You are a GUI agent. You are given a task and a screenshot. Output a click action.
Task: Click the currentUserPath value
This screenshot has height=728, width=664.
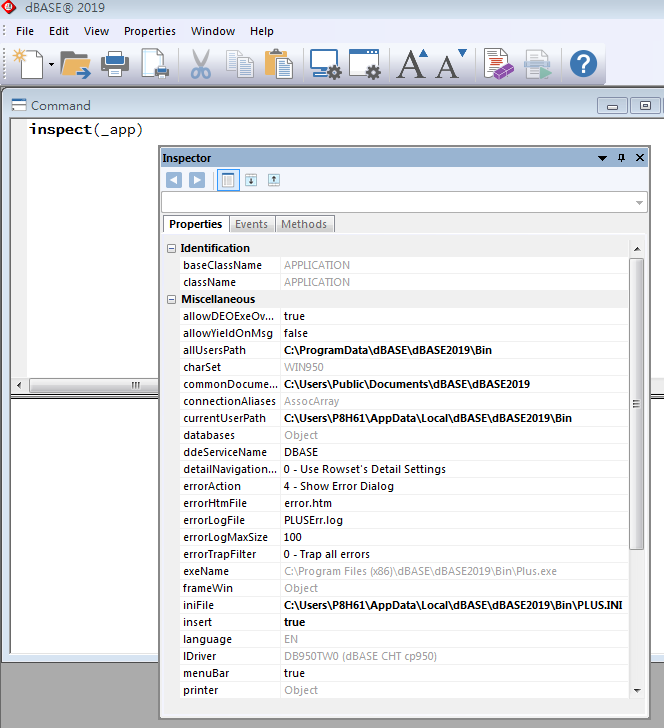pyautogui.click(x=454, y=418)
